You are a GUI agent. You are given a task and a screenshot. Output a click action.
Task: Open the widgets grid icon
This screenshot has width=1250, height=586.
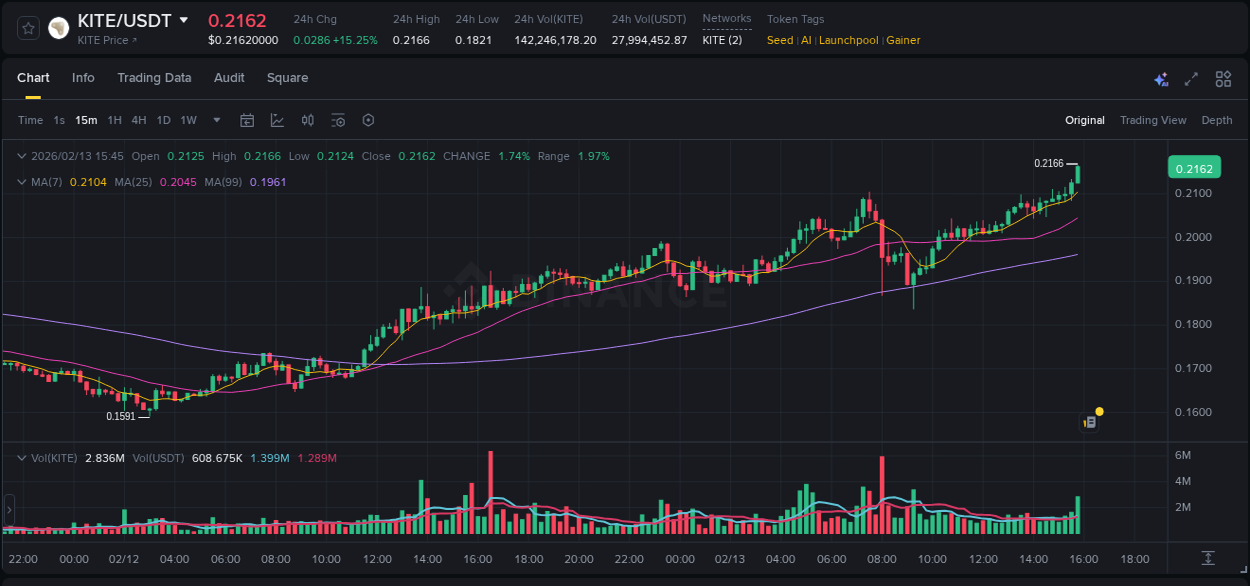coord(1223,78)
